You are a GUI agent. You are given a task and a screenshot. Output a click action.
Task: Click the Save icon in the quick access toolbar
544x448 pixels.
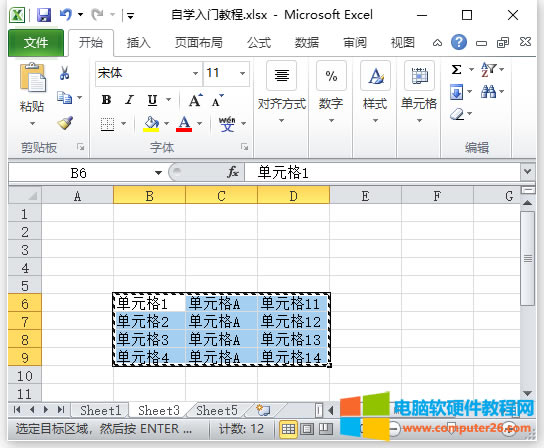click(44, 15)
